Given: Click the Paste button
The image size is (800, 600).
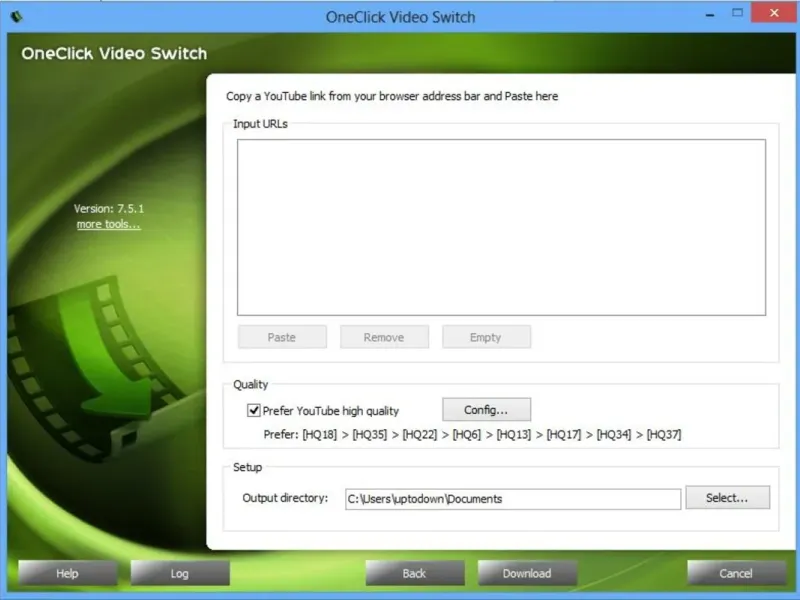Looking at the screenshot, I should click(x=282, y=337).
